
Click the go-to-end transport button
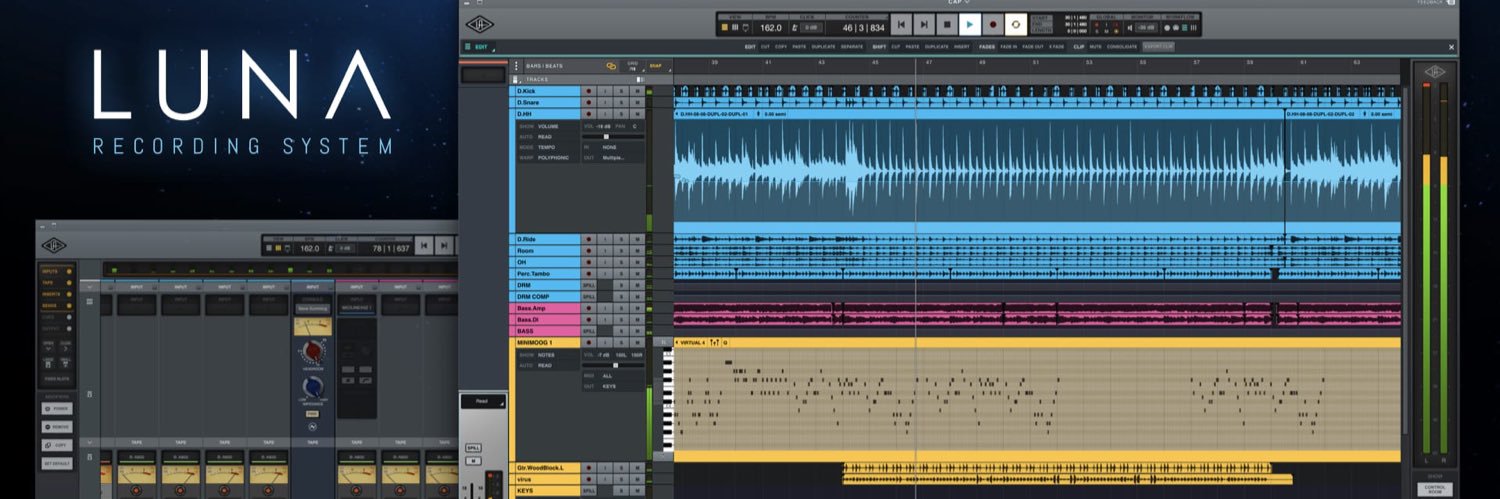point(923,24)
